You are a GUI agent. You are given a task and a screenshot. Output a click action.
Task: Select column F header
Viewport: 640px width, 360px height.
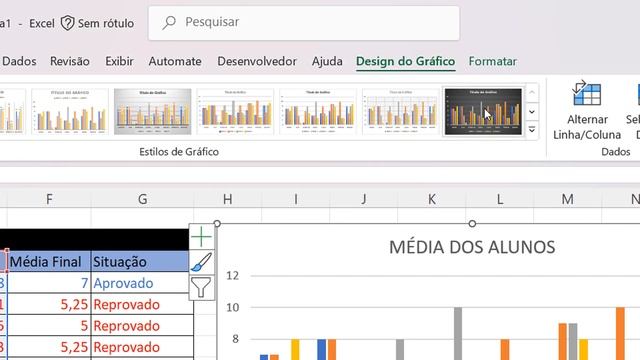coord(49,199)
